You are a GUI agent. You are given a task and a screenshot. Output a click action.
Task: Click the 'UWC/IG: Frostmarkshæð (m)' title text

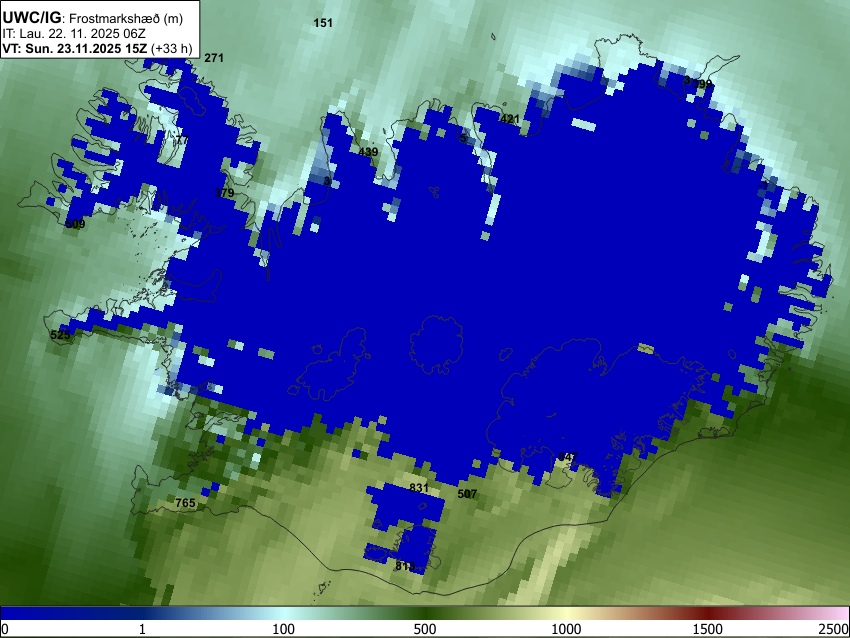pos(93,18)
